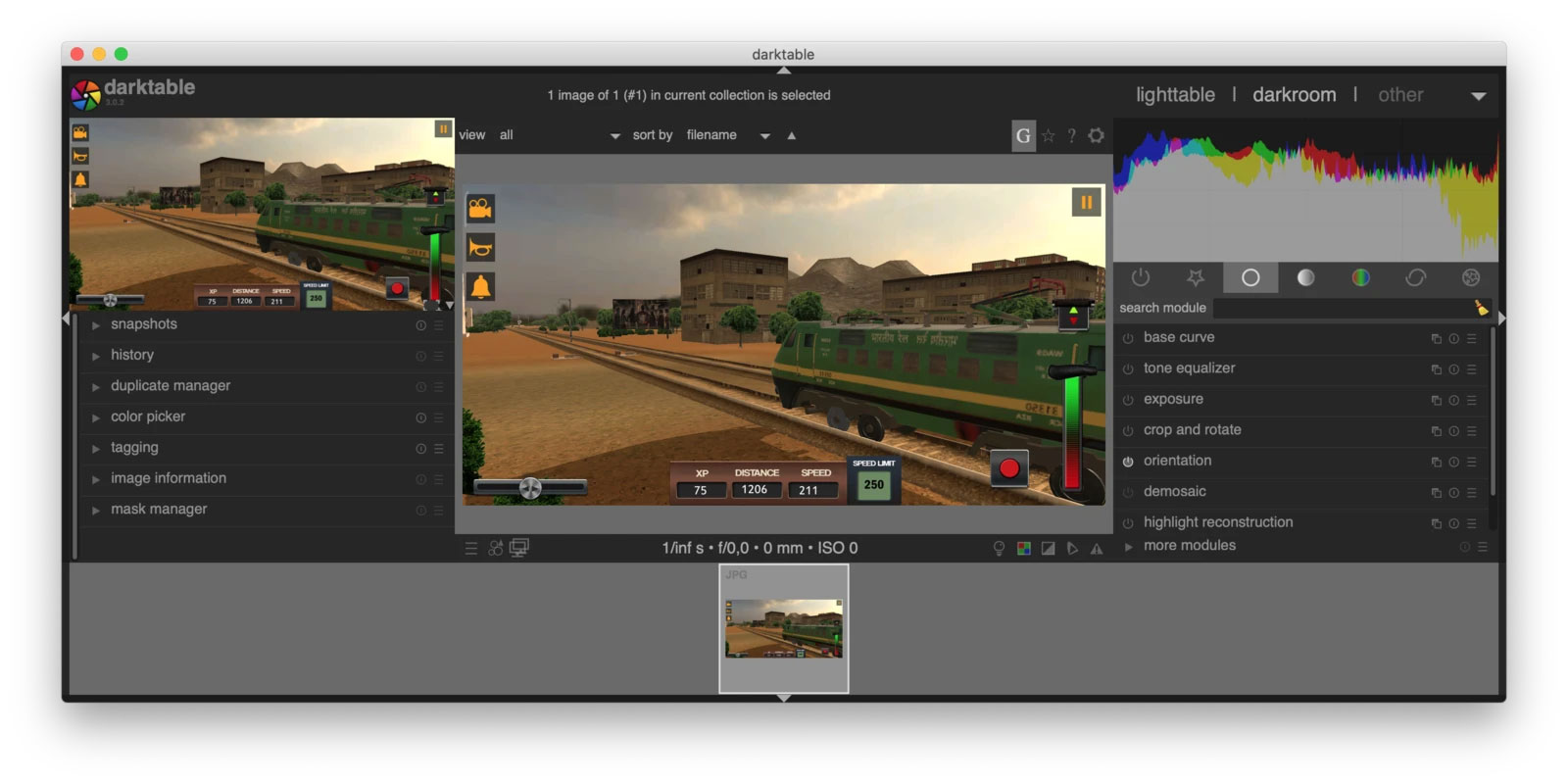Switch to the other views tab
This screenshot has width=1568, height=784.
point(1400,95)
